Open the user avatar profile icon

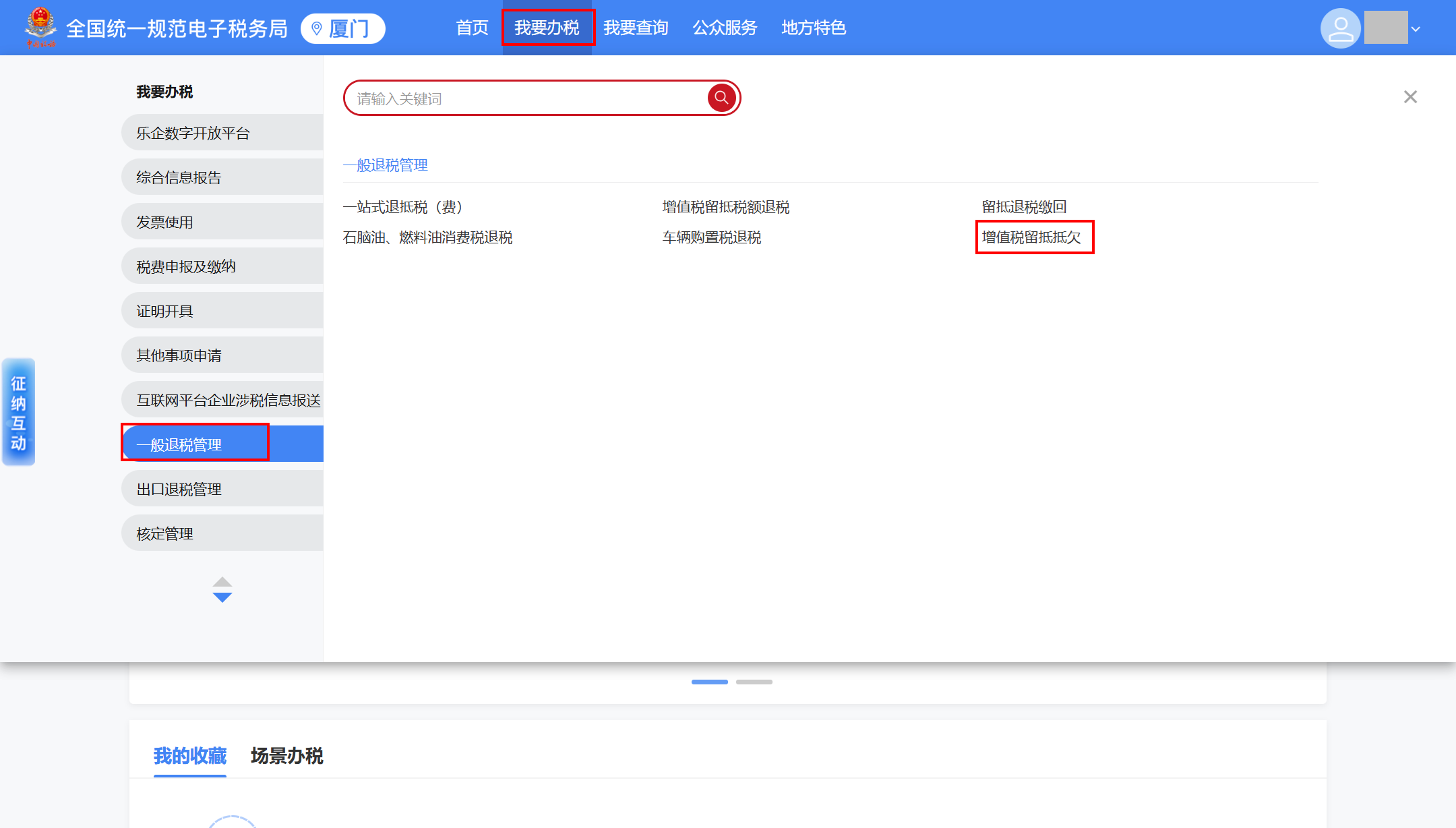coord(1340,28)
